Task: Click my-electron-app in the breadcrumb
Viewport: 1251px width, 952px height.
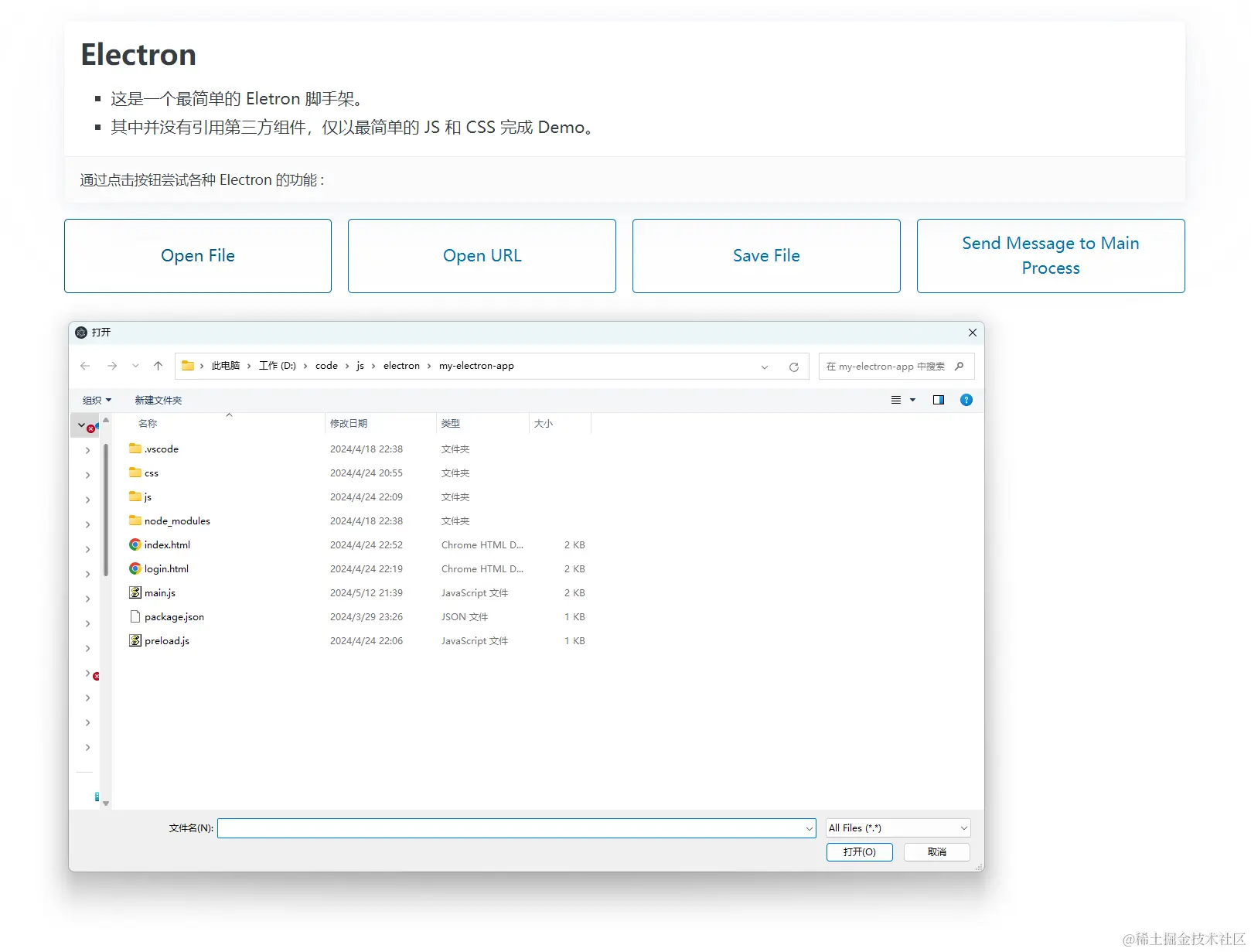Action: pos(476,366)
